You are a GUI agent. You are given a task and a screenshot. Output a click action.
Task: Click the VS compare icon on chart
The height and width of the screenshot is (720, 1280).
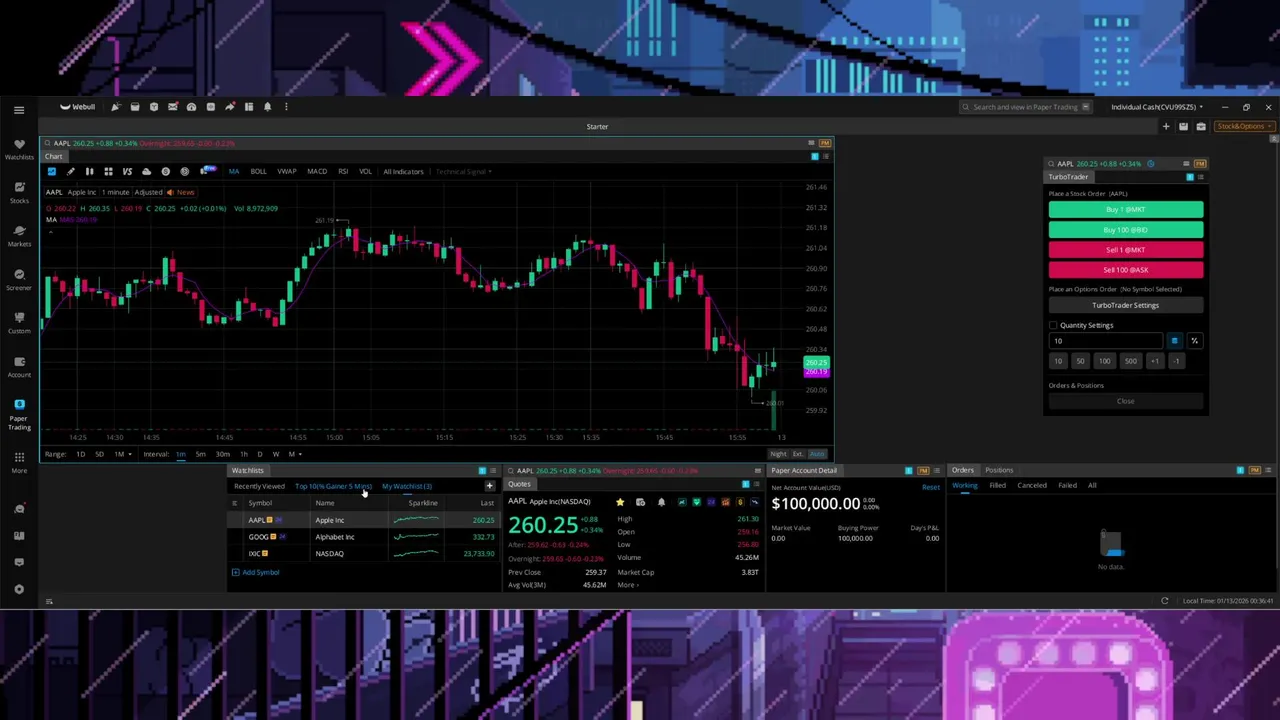(127, 172)
